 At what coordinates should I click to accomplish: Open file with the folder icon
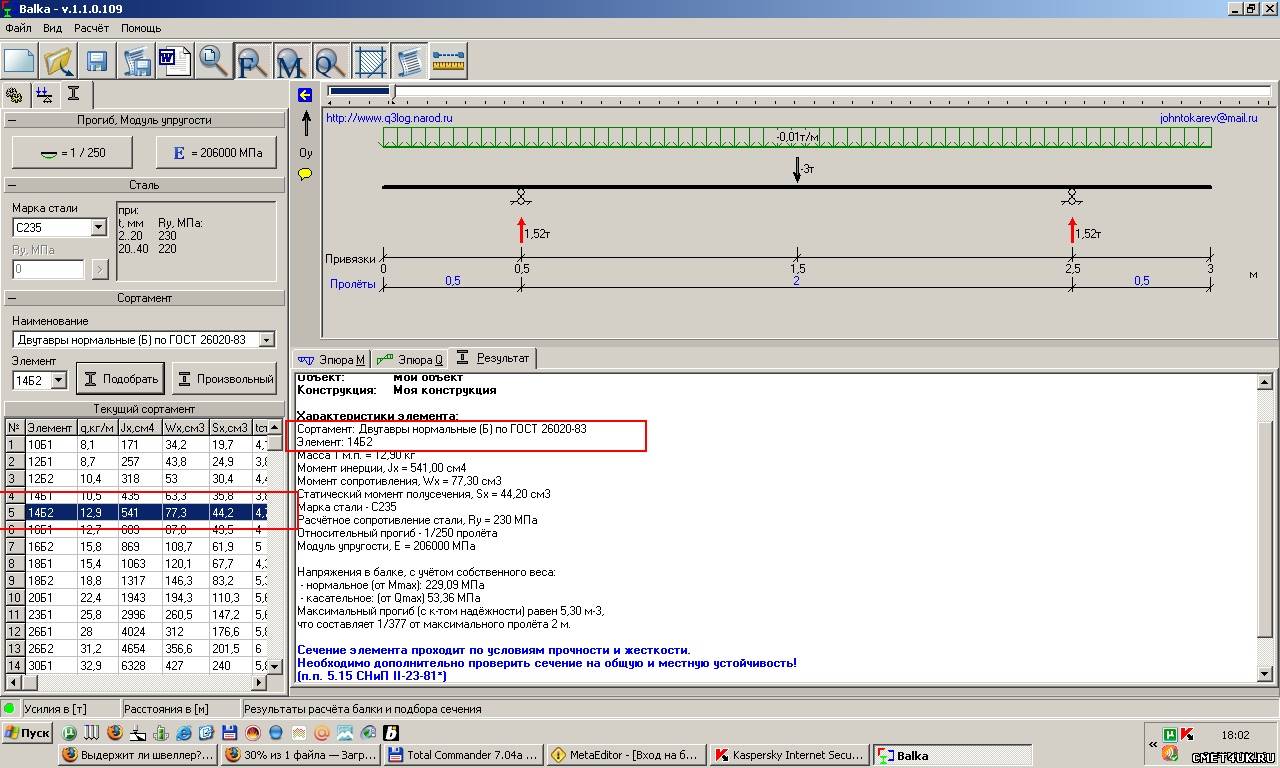[59, 61]
